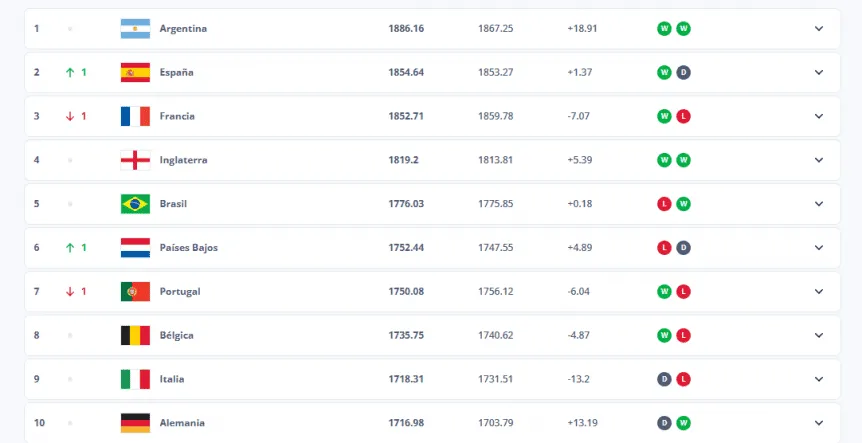862x443 pixels.
Task: Click the Portugal flag icon
Action: click(x=134, y=291)
